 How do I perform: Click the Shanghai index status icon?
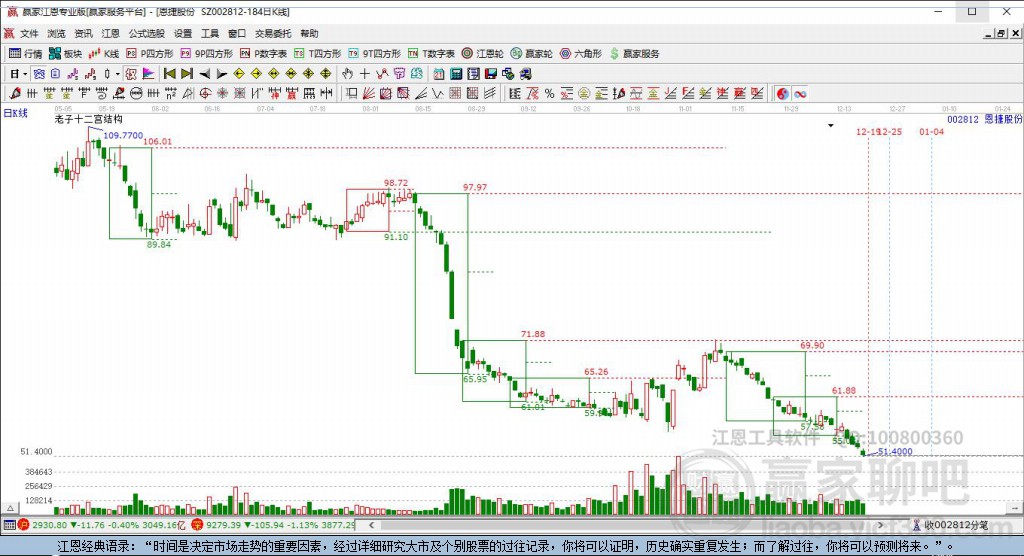click(23, 525)
